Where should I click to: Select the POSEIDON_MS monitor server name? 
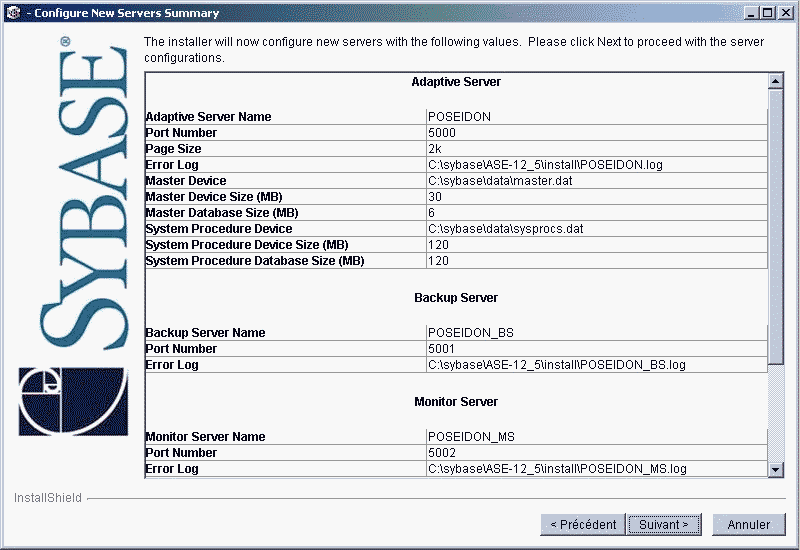(471, 437)
